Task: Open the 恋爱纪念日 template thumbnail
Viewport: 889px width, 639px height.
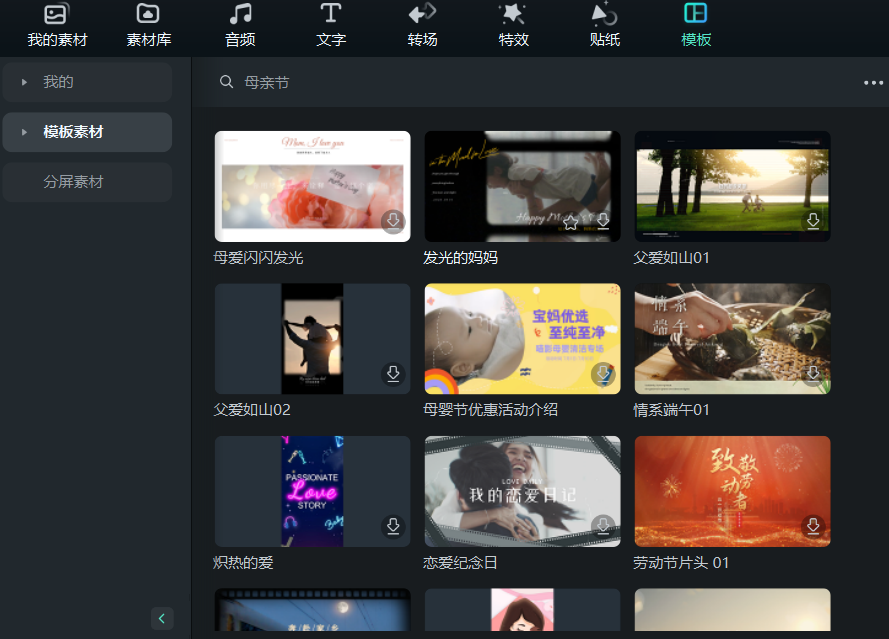Action: 522,491
